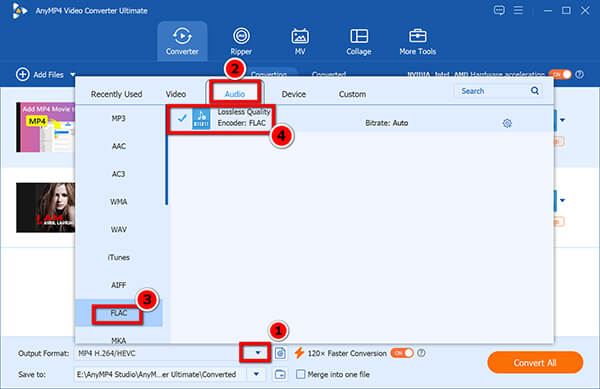Select AC3 in format list
The image size is (600, 389).
click(x=119, y=174)
